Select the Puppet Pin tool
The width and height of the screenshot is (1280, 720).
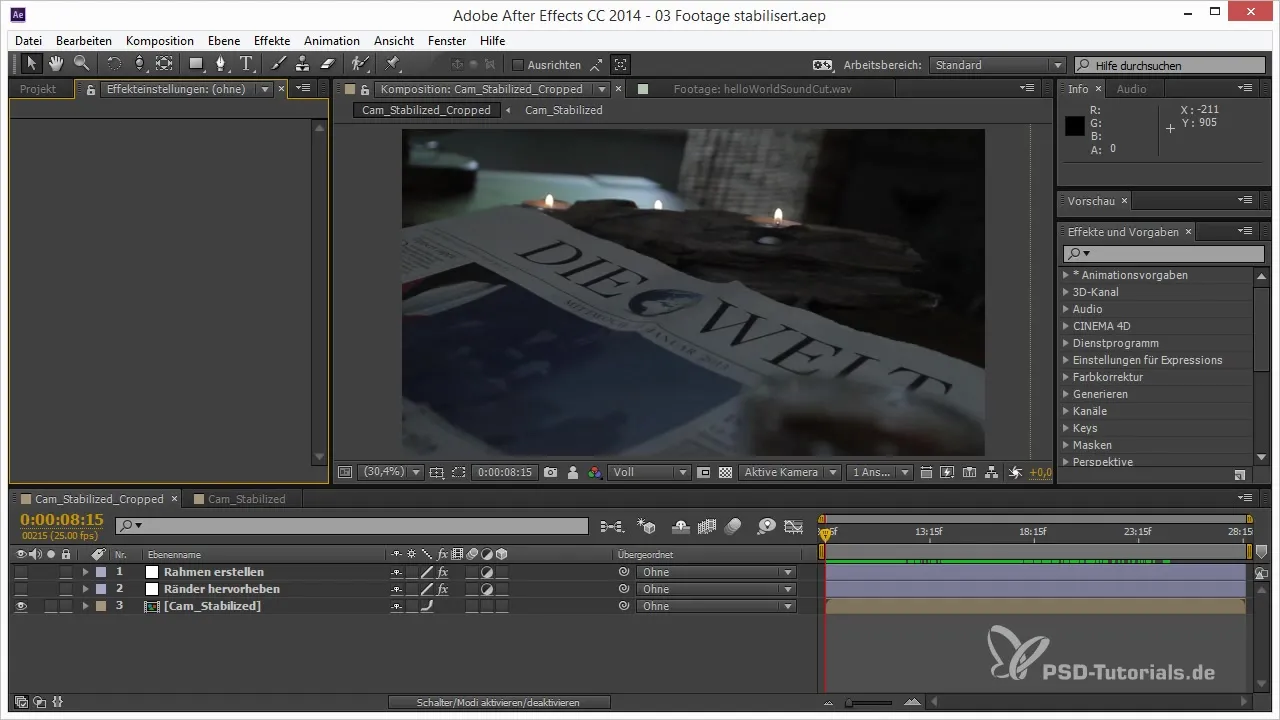pos(392,64)
